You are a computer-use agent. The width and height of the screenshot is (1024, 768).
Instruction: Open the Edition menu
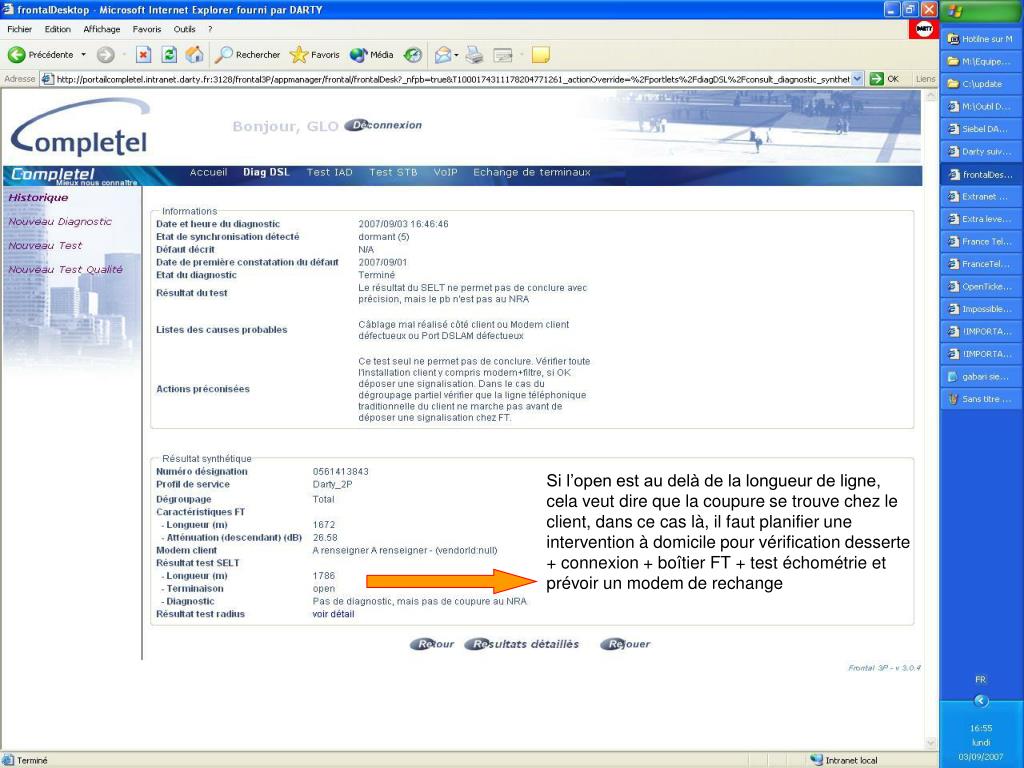[x=57, y=29]
